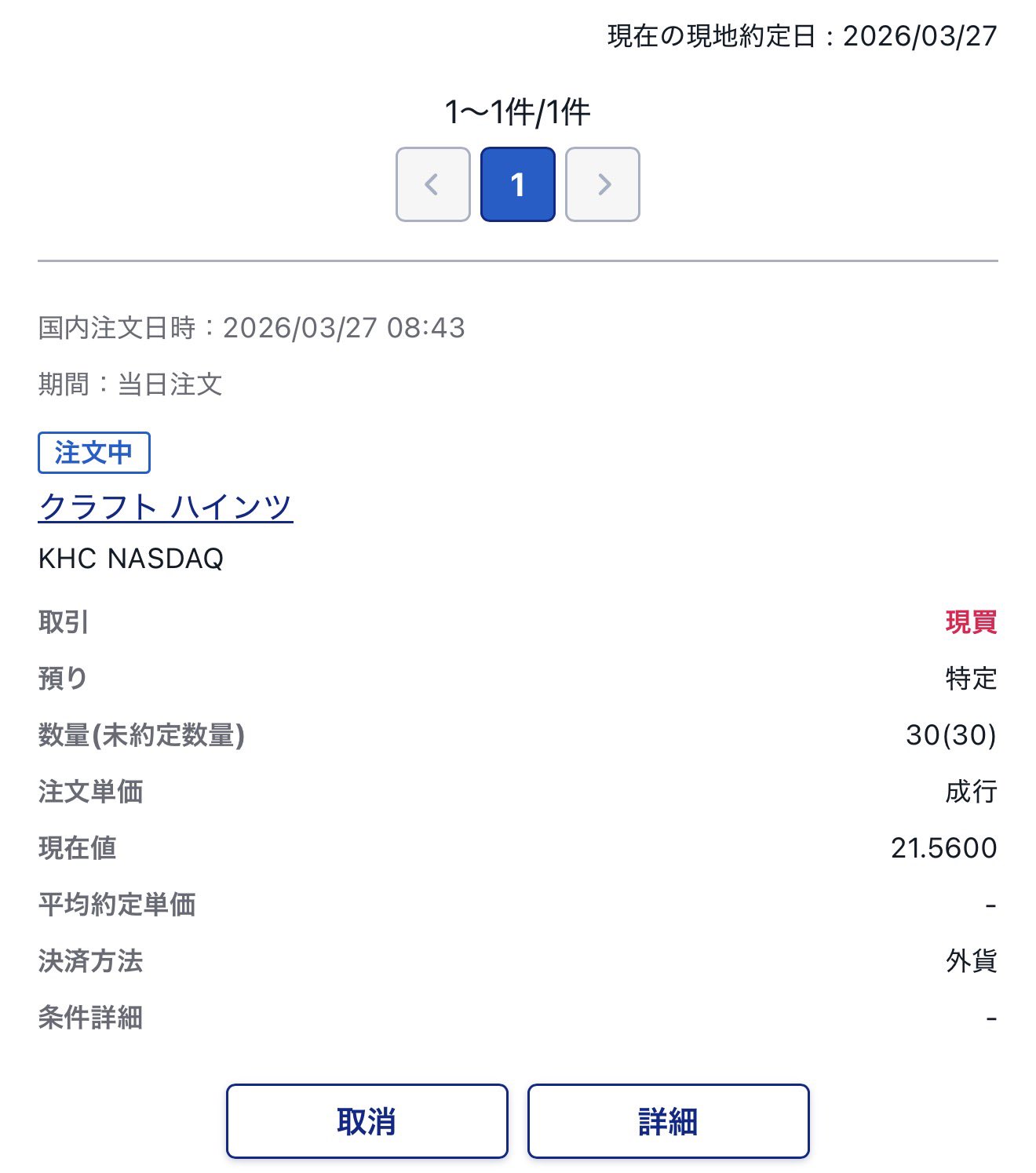Click the 成行 order price value
The image size is (1036, 1173).
[971, 792]
